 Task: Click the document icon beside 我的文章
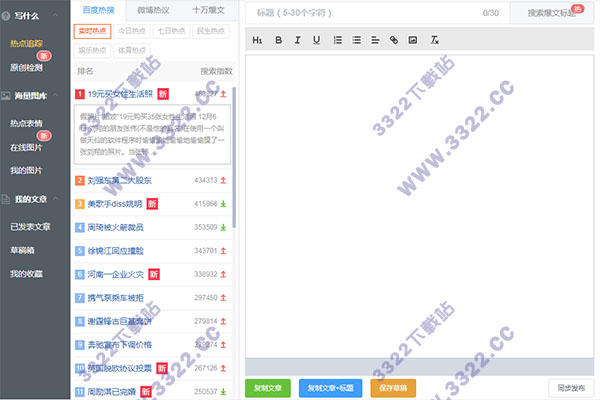[x=6, y=199]
